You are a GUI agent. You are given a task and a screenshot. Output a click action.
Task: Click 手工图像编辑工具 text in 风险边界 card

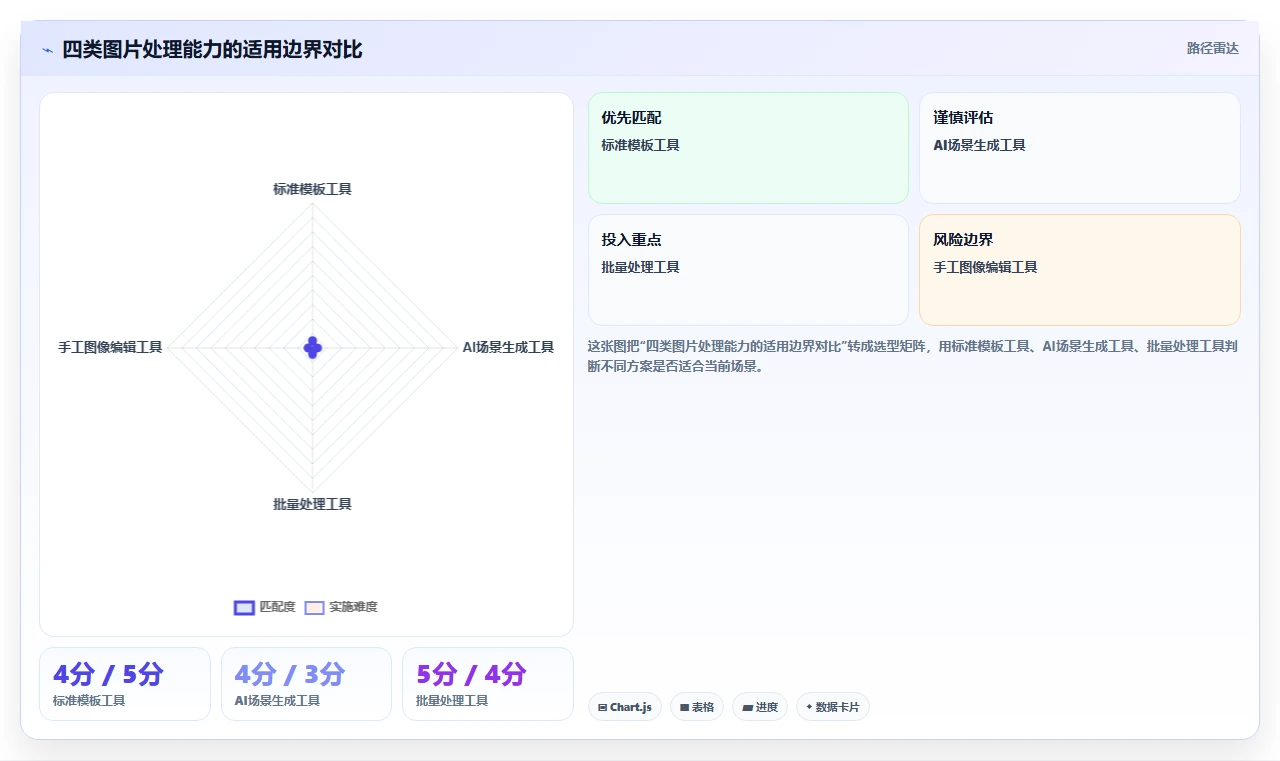[x=985, y=267]
